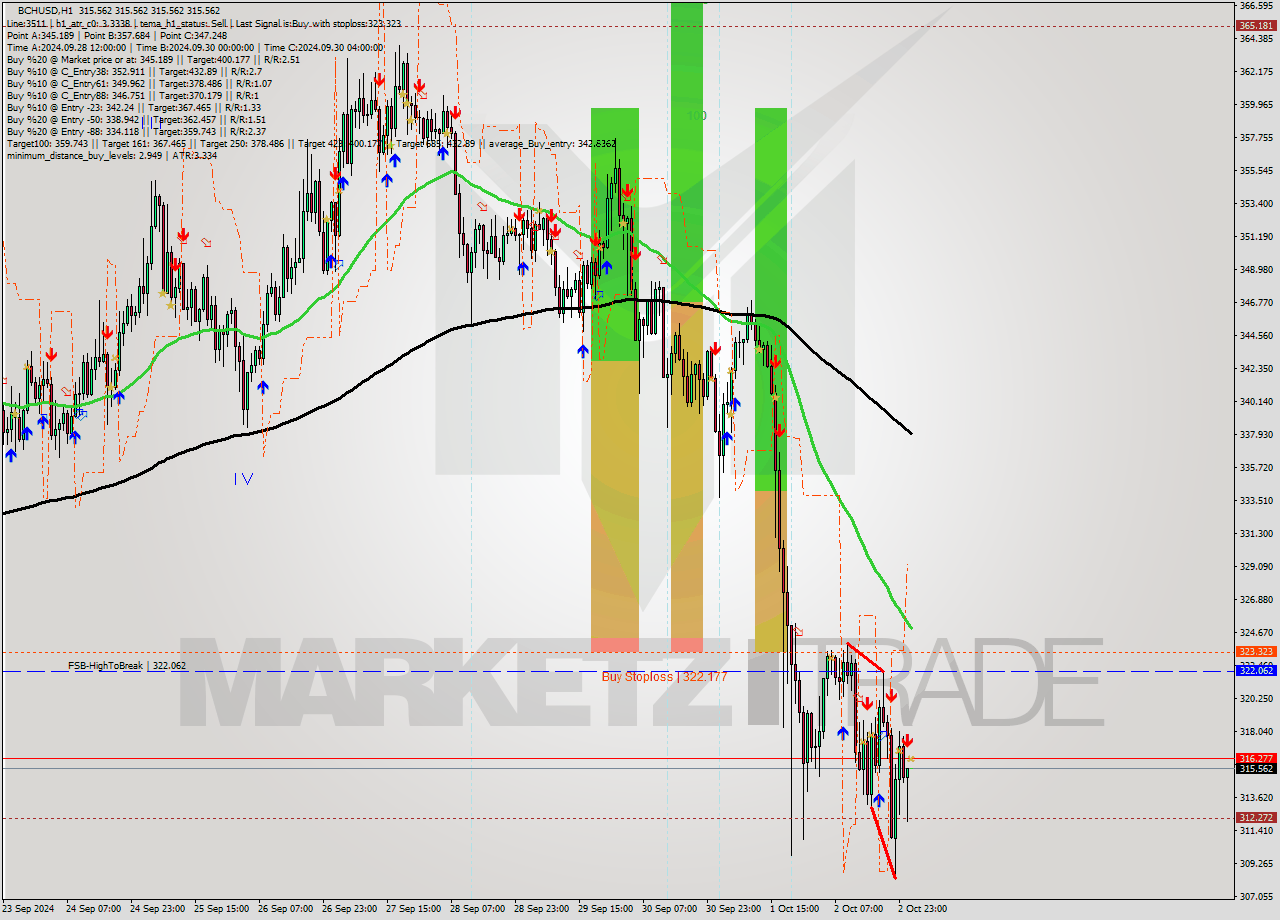Click the 'Target100: 359.743' targets line
1280x920 pixels.
tap(311, 143)
